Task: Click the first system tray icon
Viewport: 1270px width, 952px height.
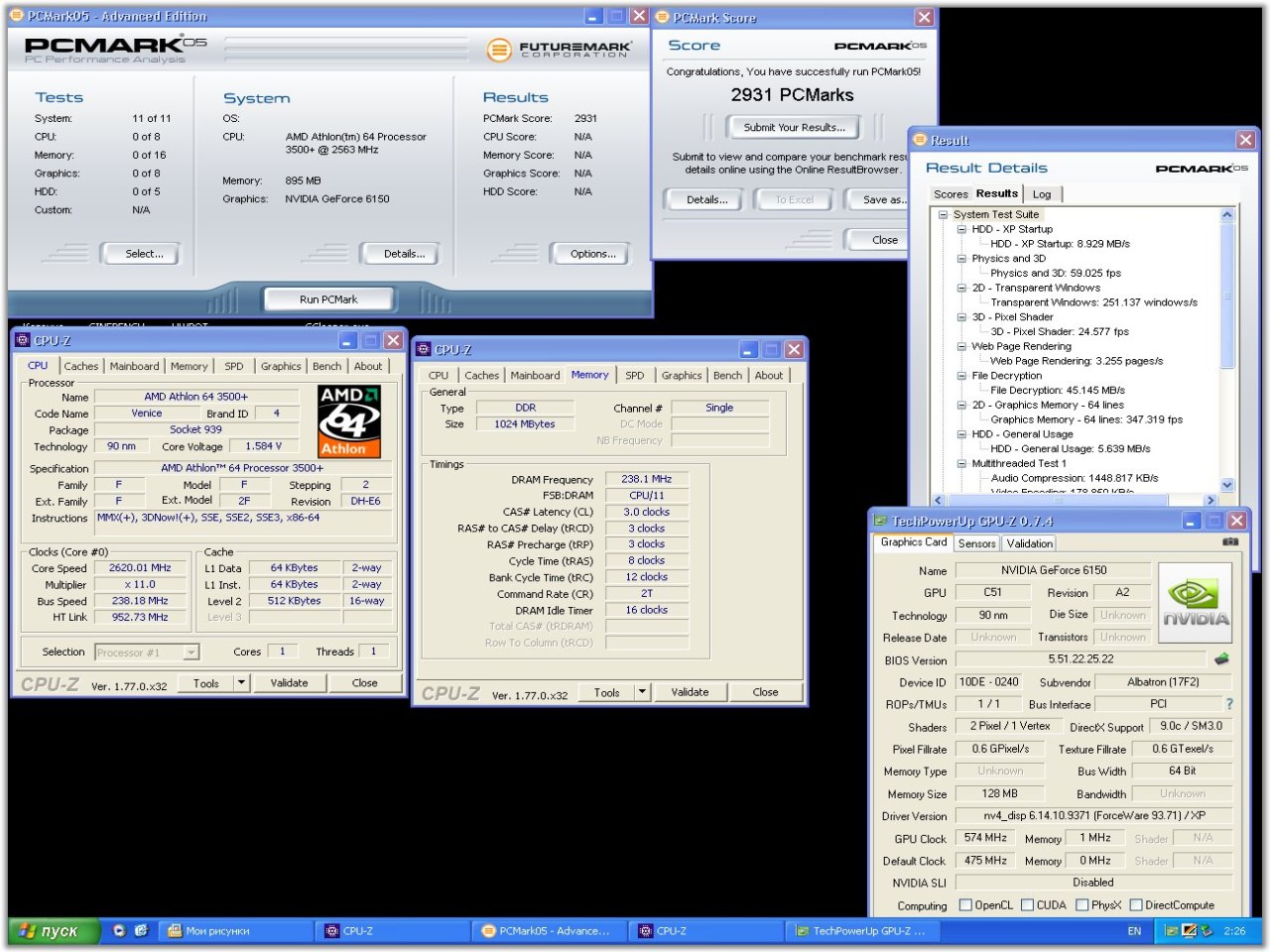Action: click(1171, 931)
